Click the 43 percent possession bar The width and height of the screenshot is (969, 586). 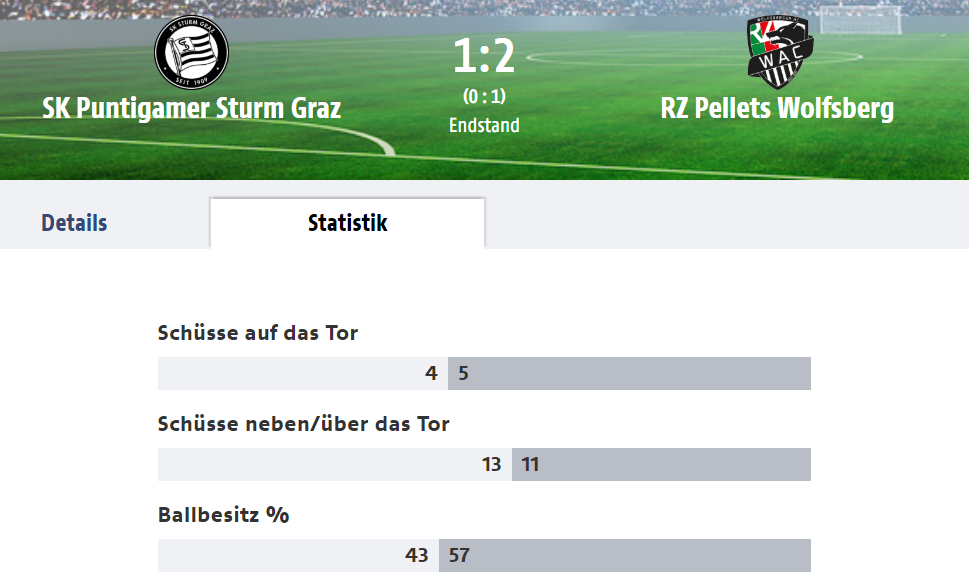pyautogui.click(x=298, y=556)
